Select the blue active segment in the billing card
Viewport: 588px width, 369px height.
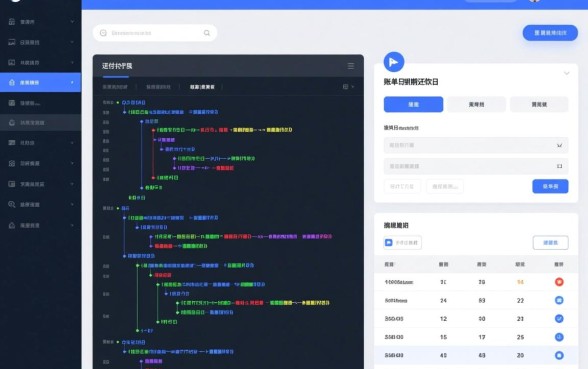[413, 104]
